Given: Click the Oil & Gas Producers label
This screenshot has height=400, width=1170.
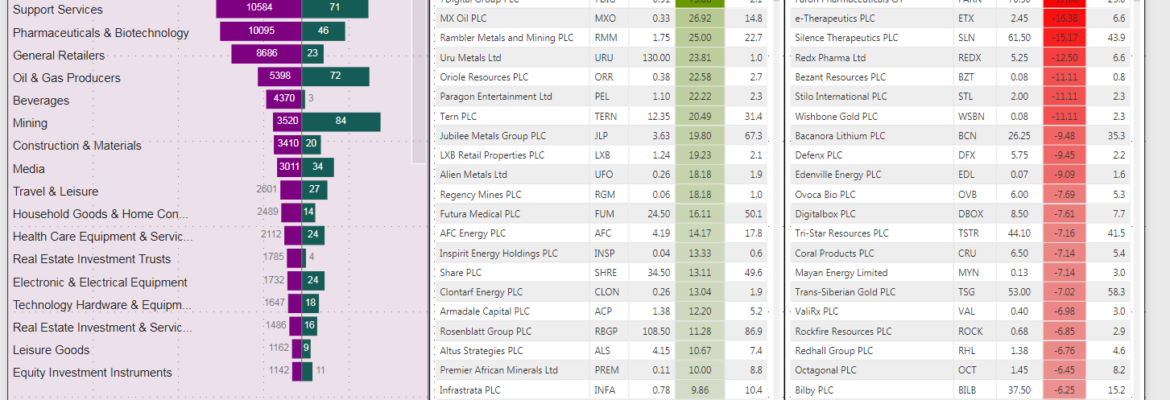Looking at the screenshot, I should coord(66,78).
